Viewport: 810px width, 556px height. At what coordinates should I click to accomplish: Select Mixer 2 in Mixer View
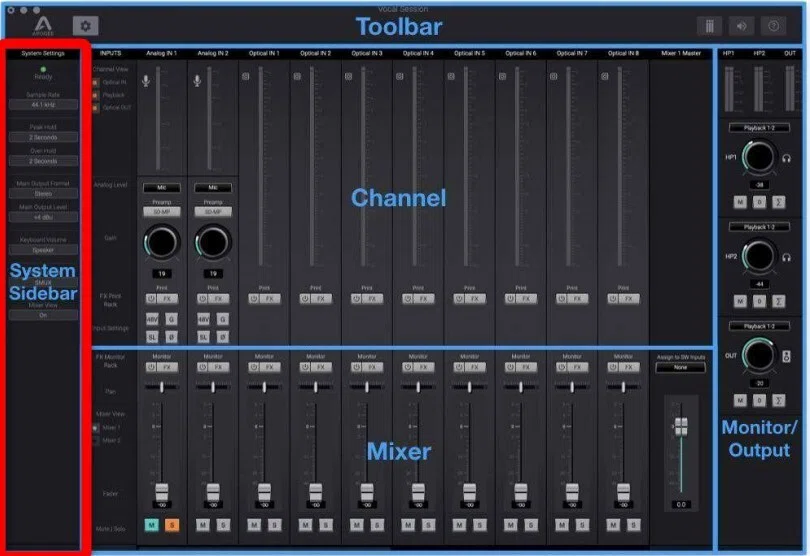pyautogui.click(x=96, y=441)
